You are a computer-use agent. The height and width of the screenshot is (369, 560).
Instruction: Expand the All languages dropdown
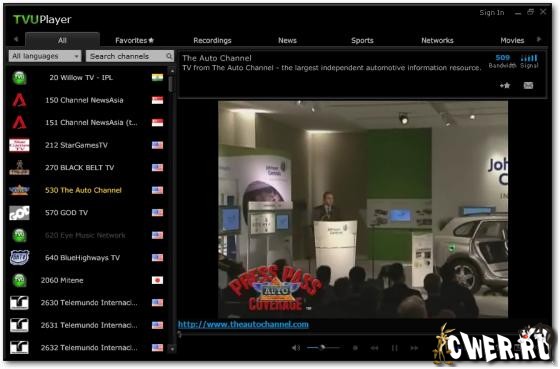(x=45, y=56)
